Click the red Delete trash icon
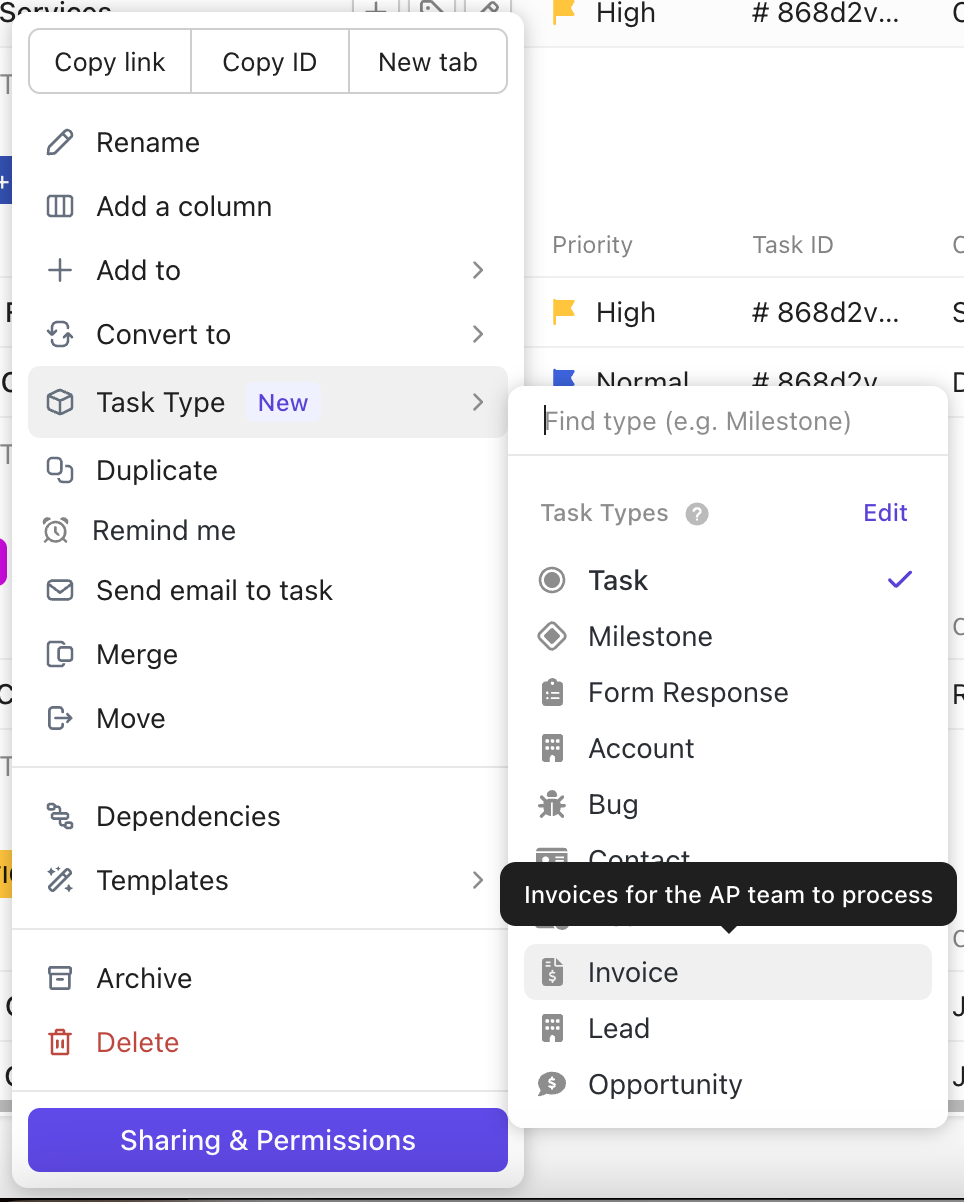Screen dimensions: 964x1202 click(60, 1042)
